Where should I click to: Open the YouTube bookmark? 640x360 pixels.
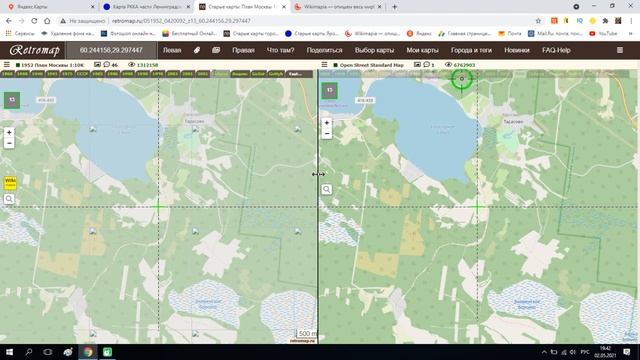(x=603, y=33)
